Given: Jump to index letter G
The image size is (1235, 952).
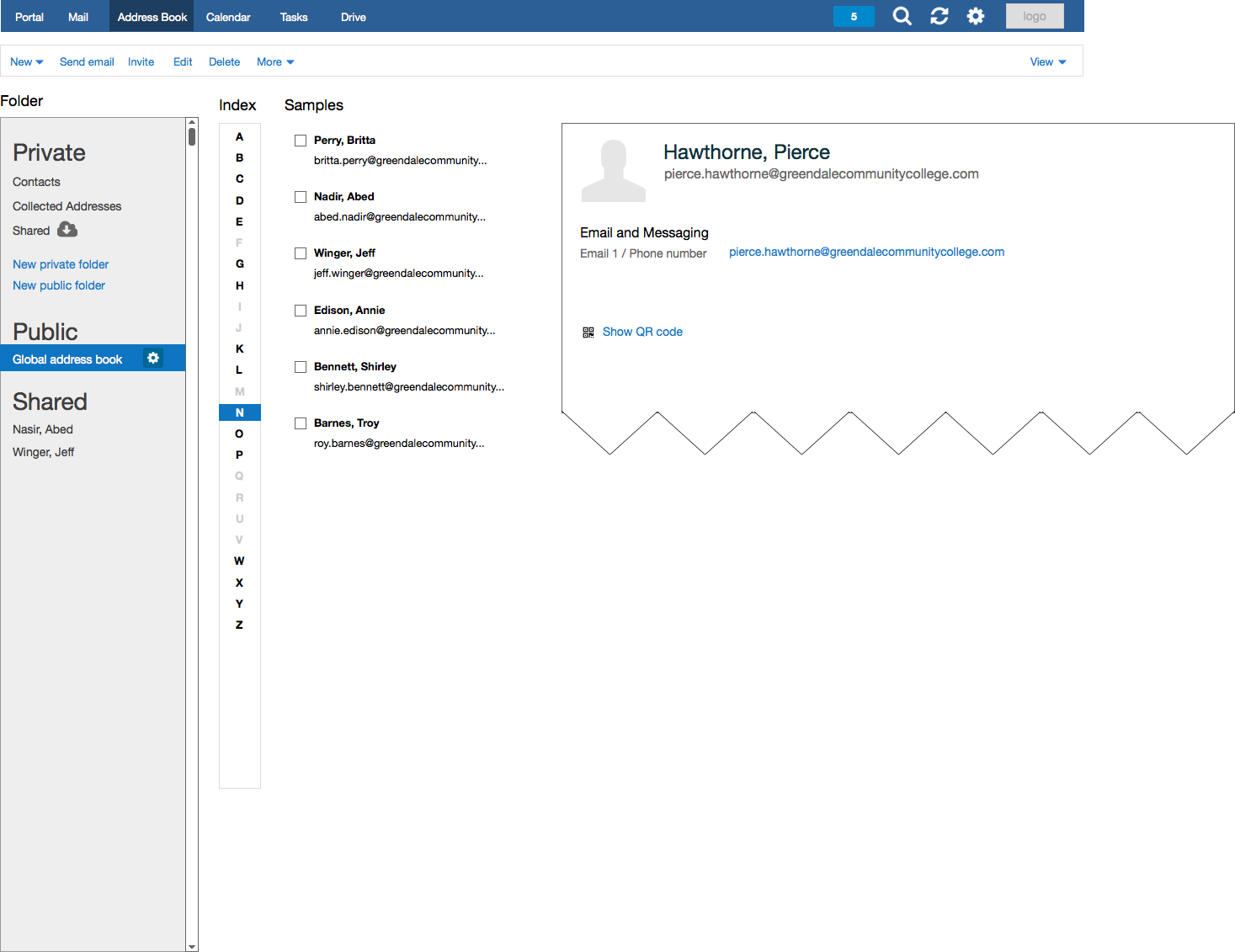Looking at the screenshot, I should (239, 263).
